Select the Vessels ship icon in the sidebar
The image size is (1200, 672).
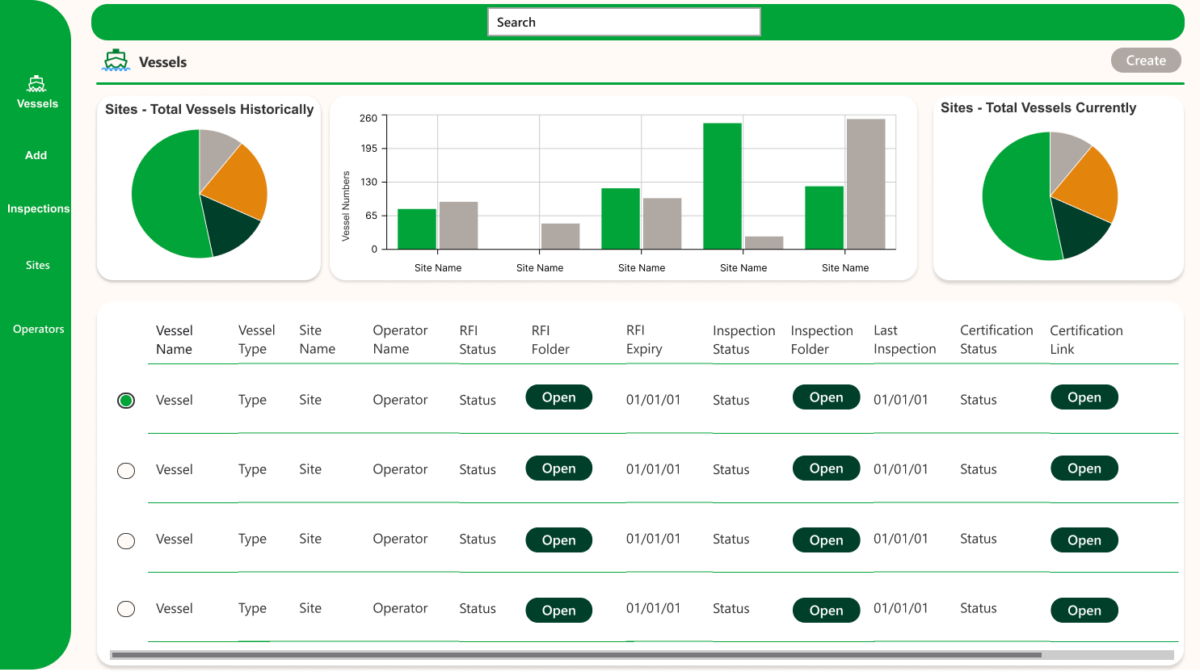click(37, 84)
